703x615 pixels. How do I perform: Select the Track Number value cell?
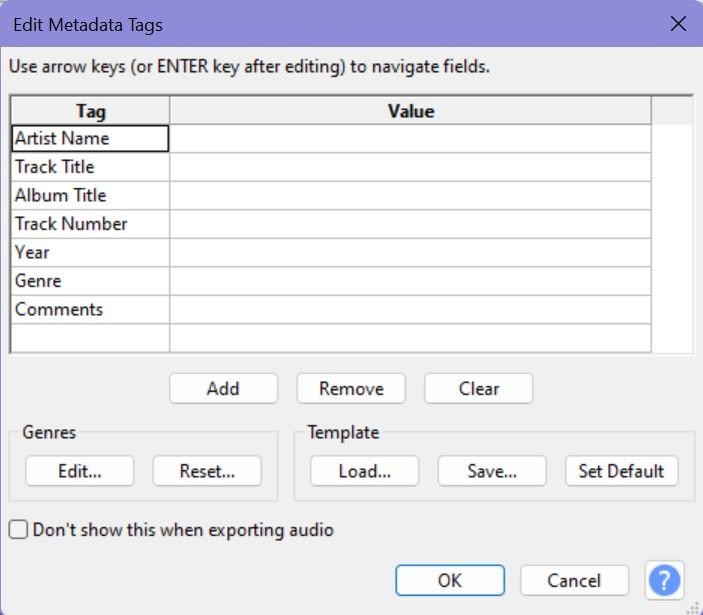point(410,224)
